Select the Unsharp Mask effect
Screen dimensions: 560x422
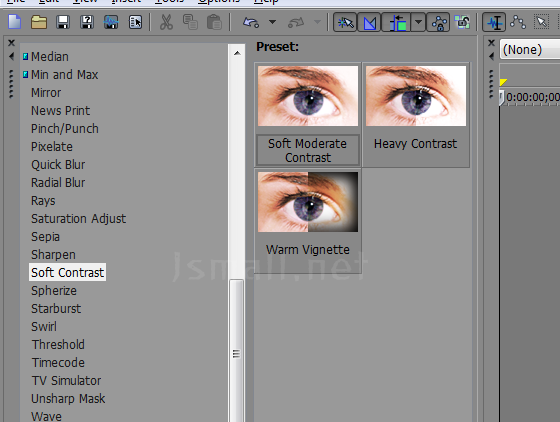tap(68, 398)
